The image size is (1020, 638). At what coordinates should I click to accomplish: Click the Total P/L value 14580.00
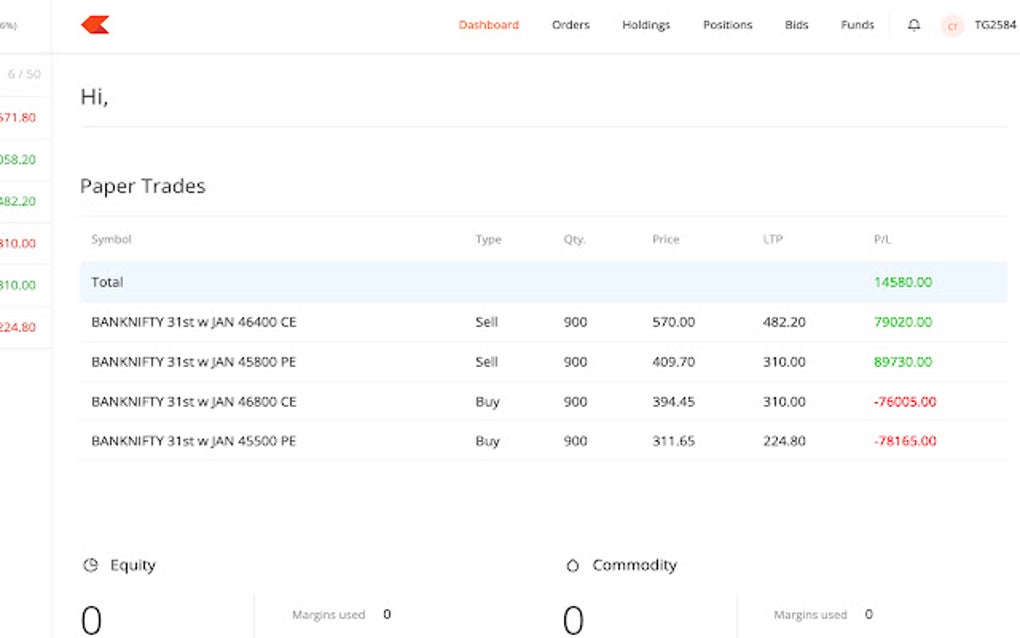[902, 283]
